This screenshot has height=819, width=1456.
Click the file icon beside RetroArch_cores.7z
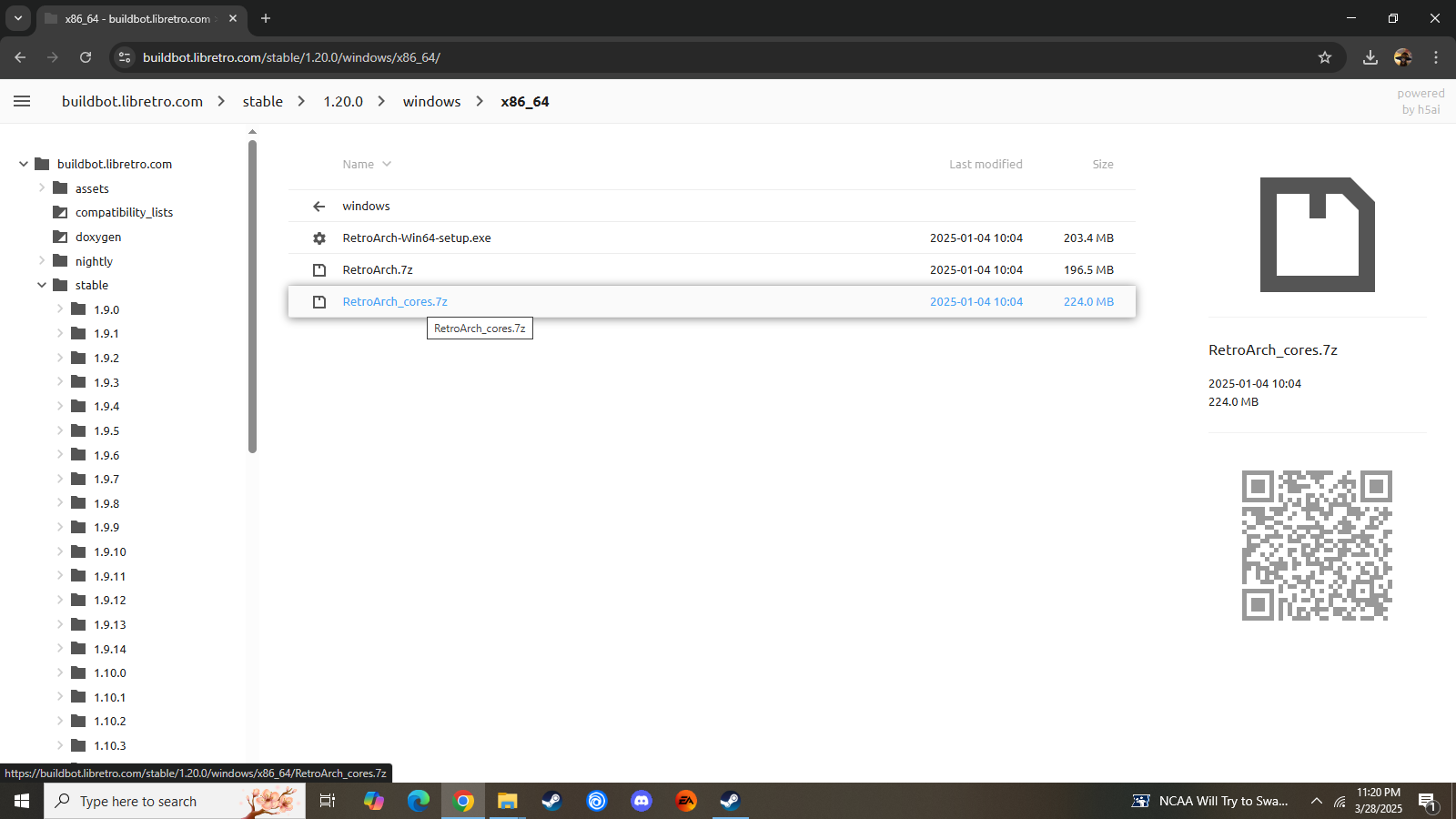(x=319, y=302)
